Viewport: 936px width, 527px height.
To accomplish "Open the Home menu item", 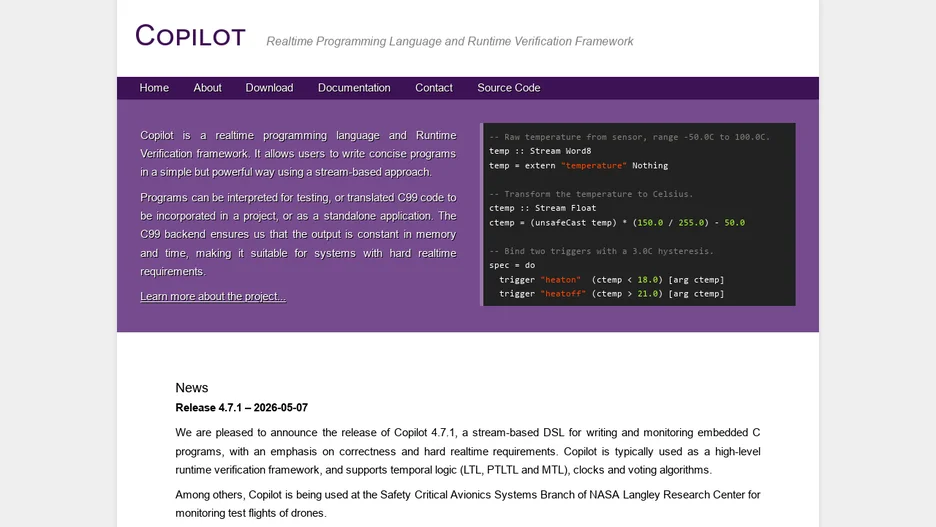I will (154, 88).
